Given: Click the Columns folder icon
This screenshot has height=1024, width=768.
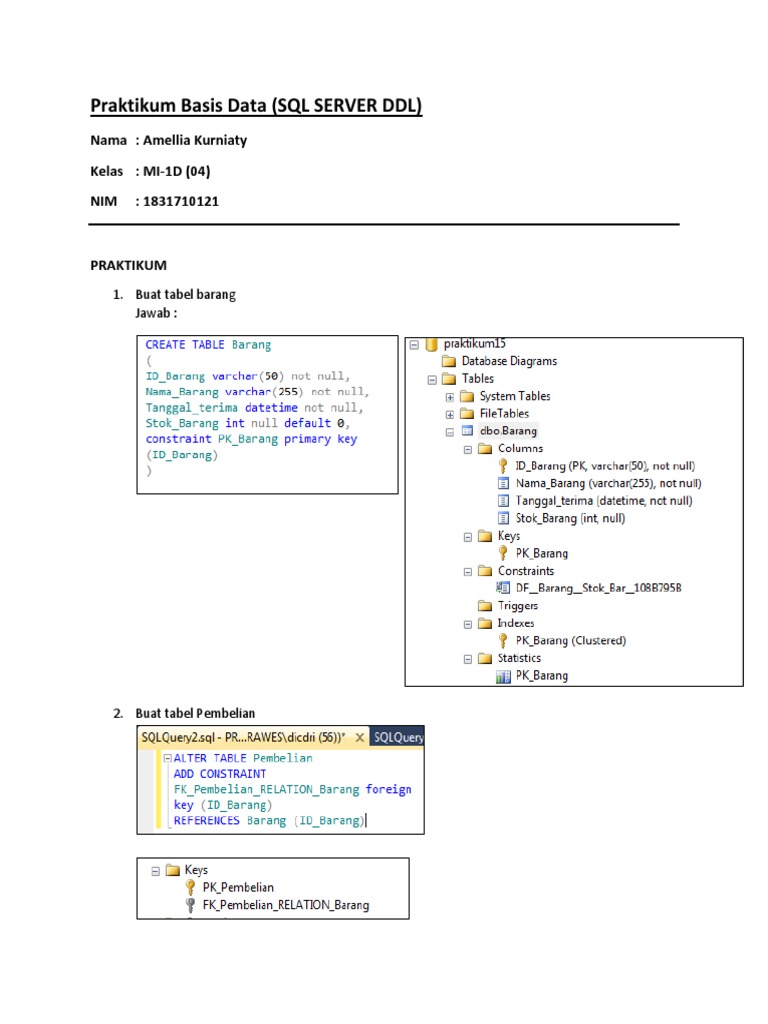Looking at the screenshot, I should point(485,449).
